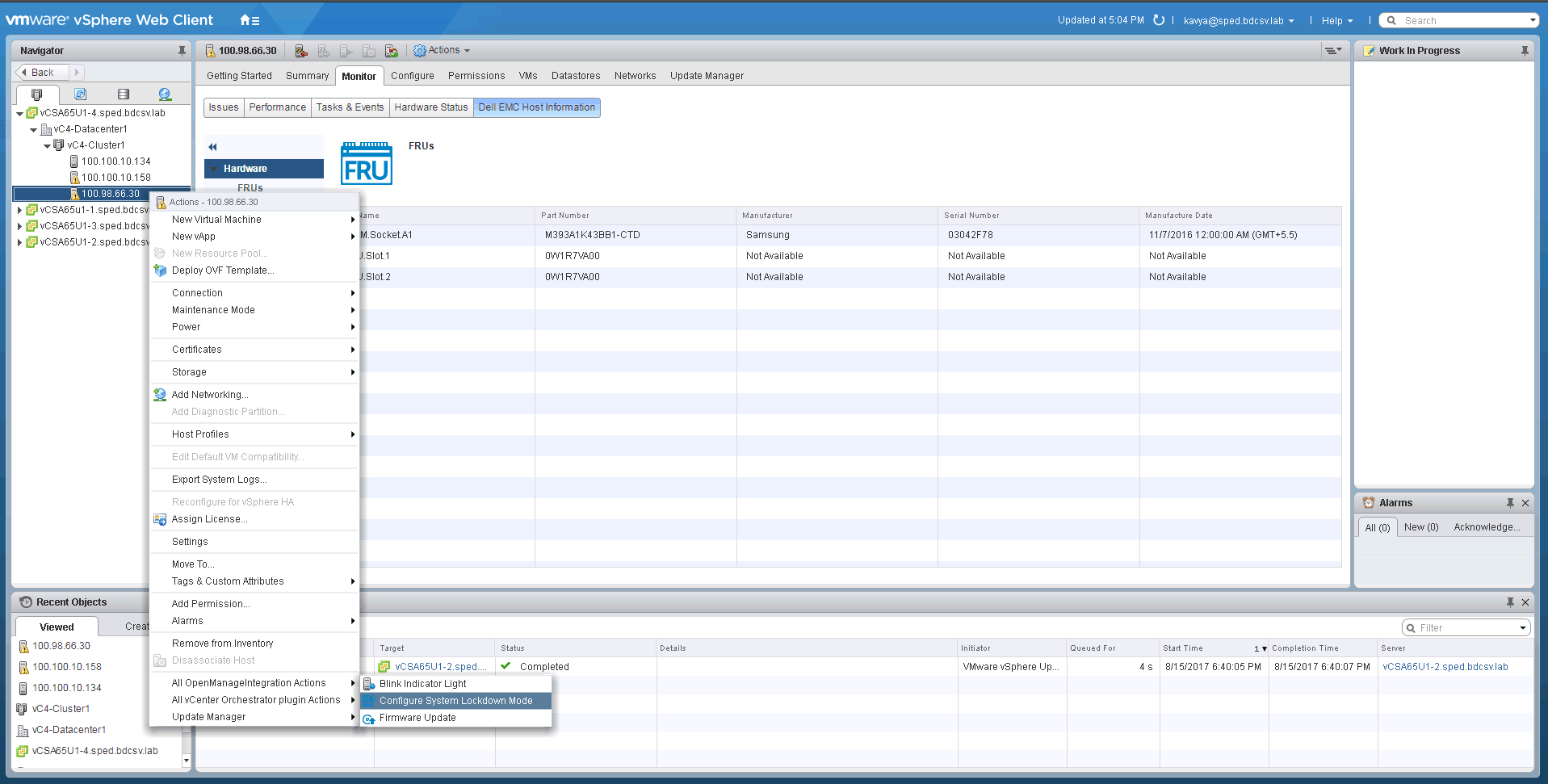Choose Remove from Inventory menu item
This screenshot has width=1548, height=784.
(254, 644)
